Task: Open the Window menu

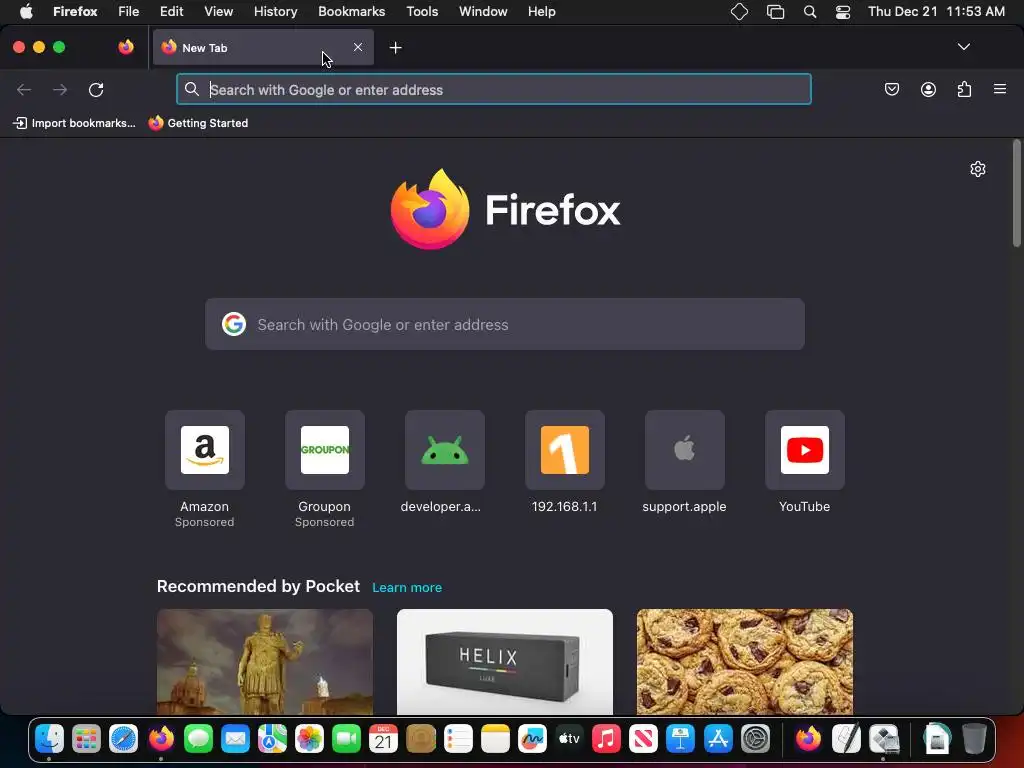Action: 483,11
